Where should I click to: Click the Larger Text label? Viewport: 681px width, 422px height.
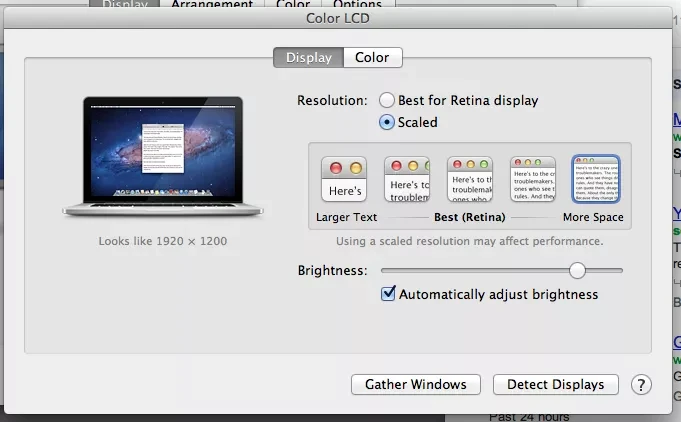click(346, 217)
